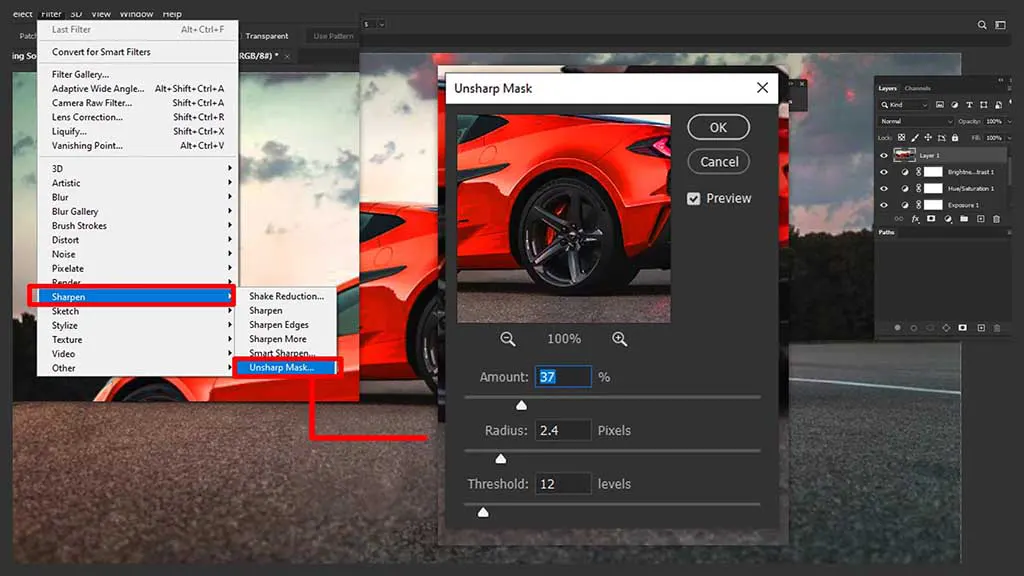1024x576 pixels.
Task: Expand the Noise submenu
Action: [x=138, y=254]
